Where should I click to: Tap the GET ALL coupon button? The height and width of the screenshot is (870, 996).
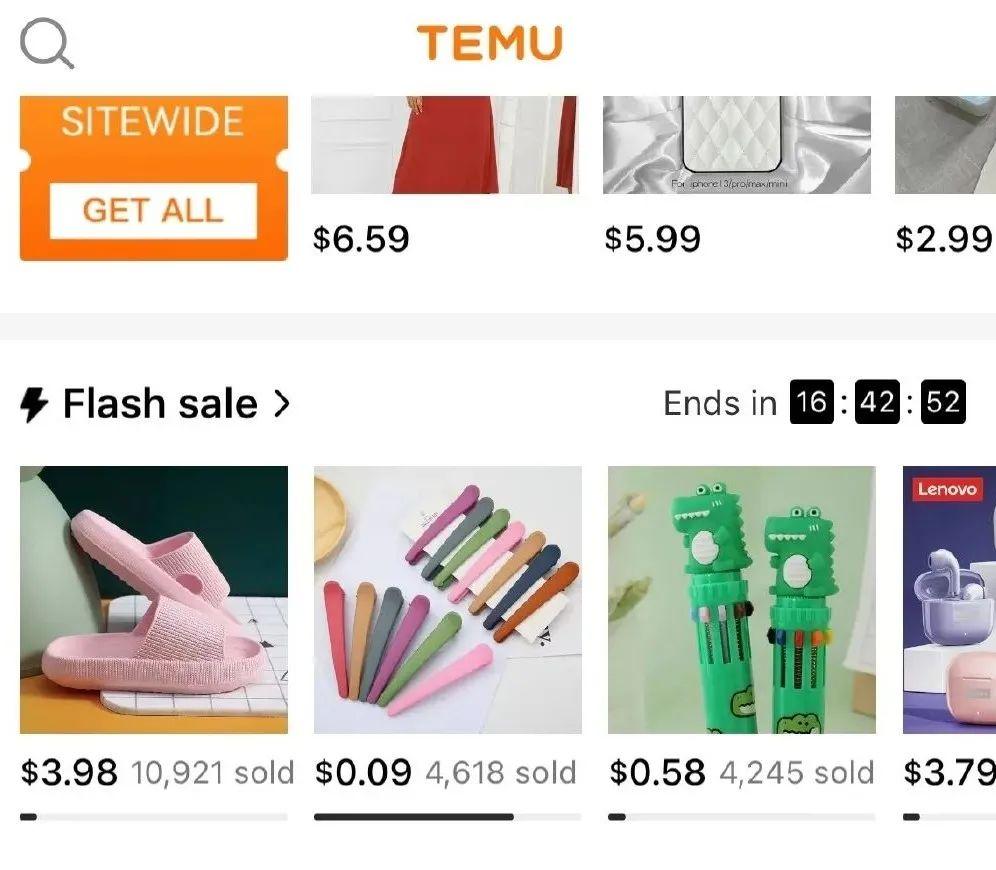coord(153,211)
